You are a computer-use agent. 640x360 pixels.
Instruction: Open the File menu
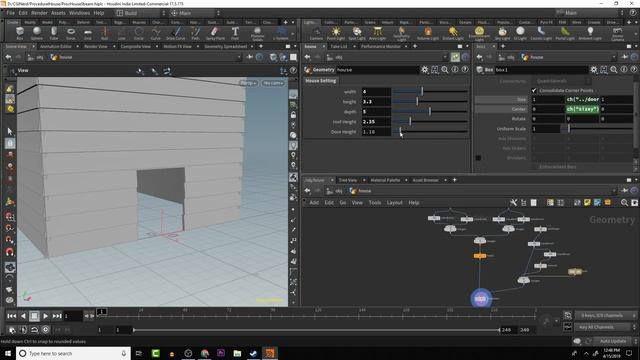(x=11, y=13)
